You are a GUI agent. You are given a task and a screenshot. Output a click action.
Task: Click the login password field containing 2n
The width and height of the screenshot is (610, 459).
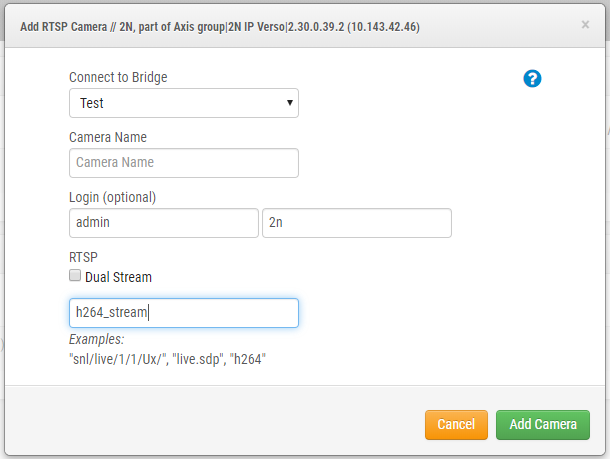[x=356, y=223]
